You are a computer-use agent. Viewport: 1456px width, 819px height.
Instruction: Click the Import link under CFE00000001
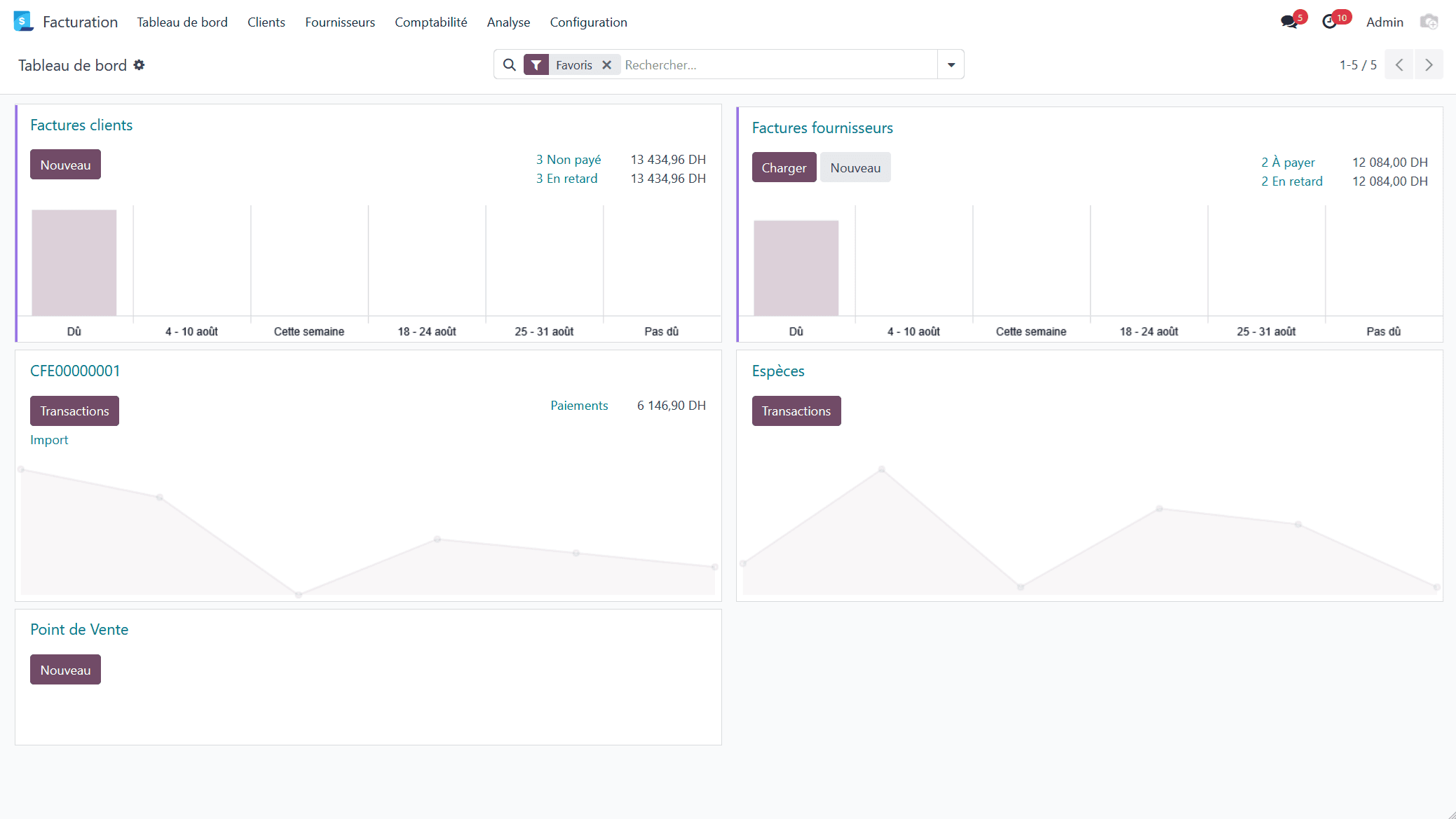pos(49,440)
